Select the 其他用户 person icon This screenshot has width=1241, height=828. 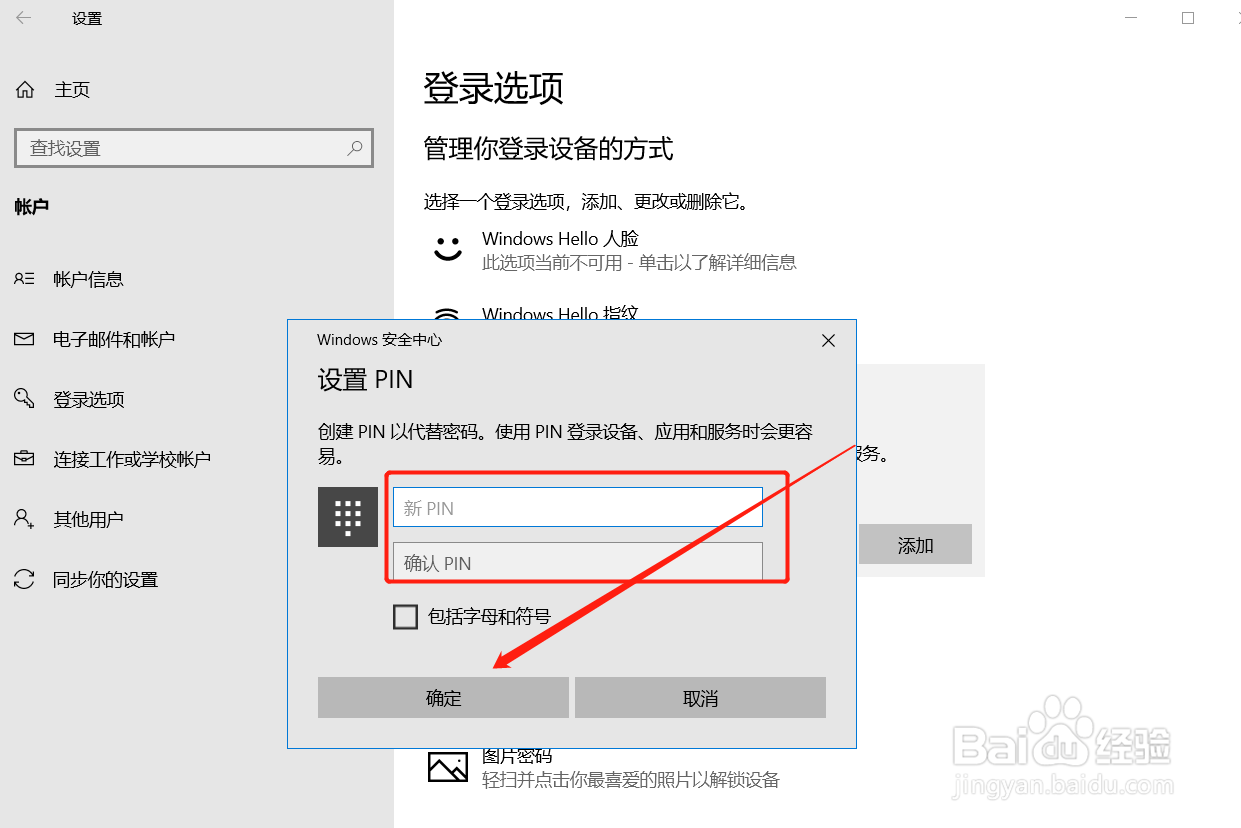pyautogui.click(x=25, y=519)
